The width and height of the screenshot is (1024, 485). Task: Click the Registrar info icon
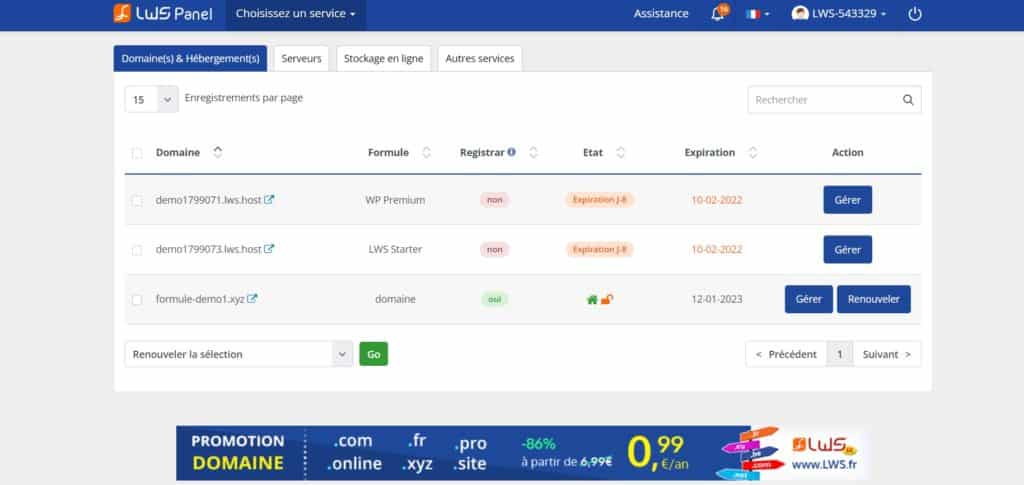(x=511, y=153)
